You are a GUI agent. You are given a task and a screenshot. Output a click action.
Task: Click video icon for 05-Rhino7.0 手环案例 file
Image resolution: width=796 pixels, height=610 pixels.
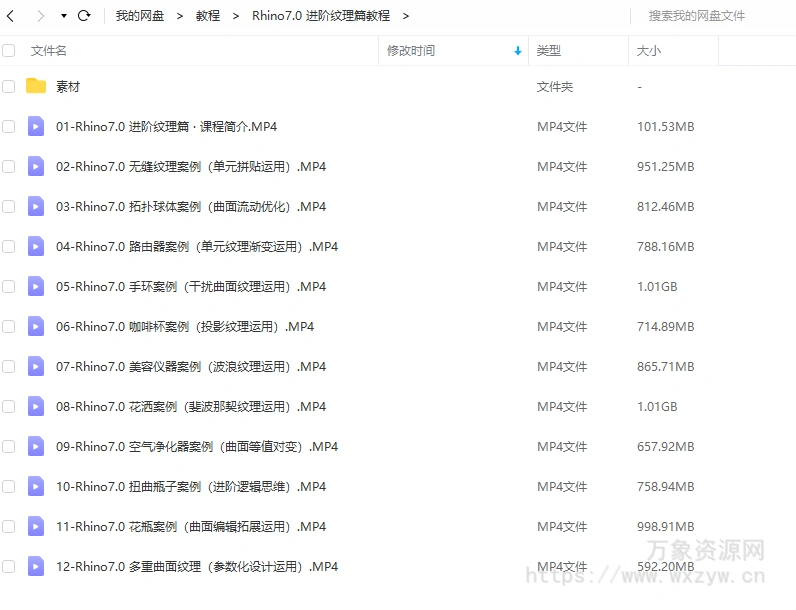pyautogui.click(x=36, y=286)
